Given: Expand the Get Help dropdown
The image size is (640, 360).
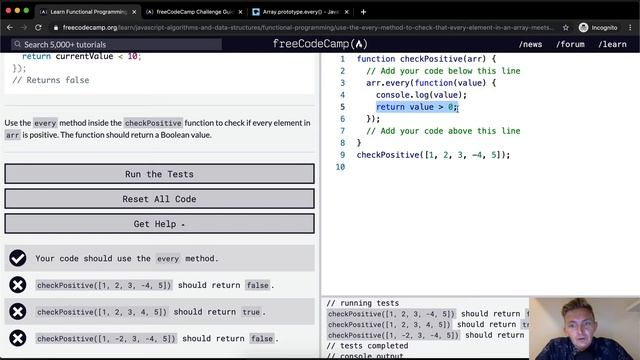Looking at the screenshot, I should pyautogui.click(x=159, y=224).
